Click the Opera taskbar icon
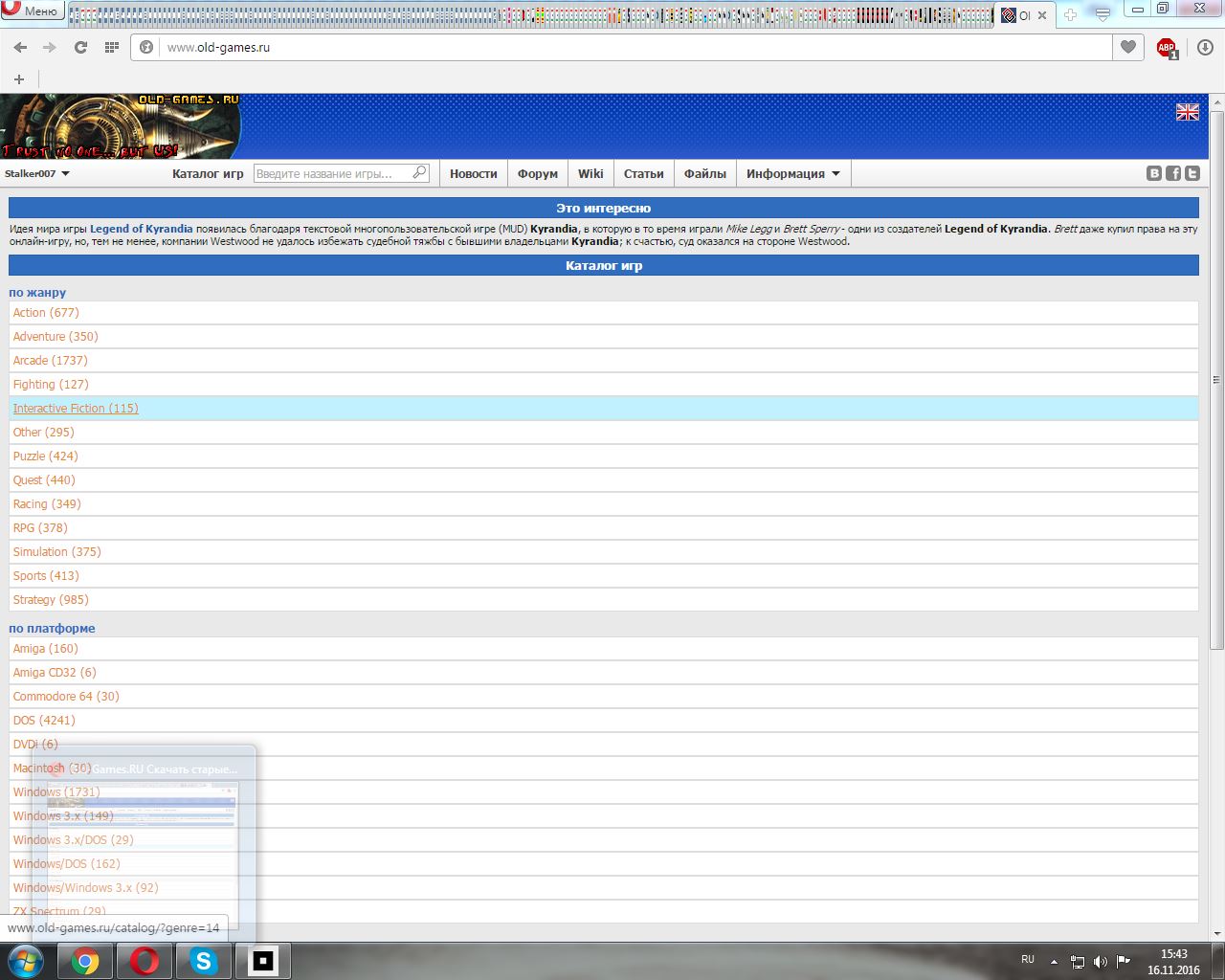The image size is (1225, 980). [145, 961]
